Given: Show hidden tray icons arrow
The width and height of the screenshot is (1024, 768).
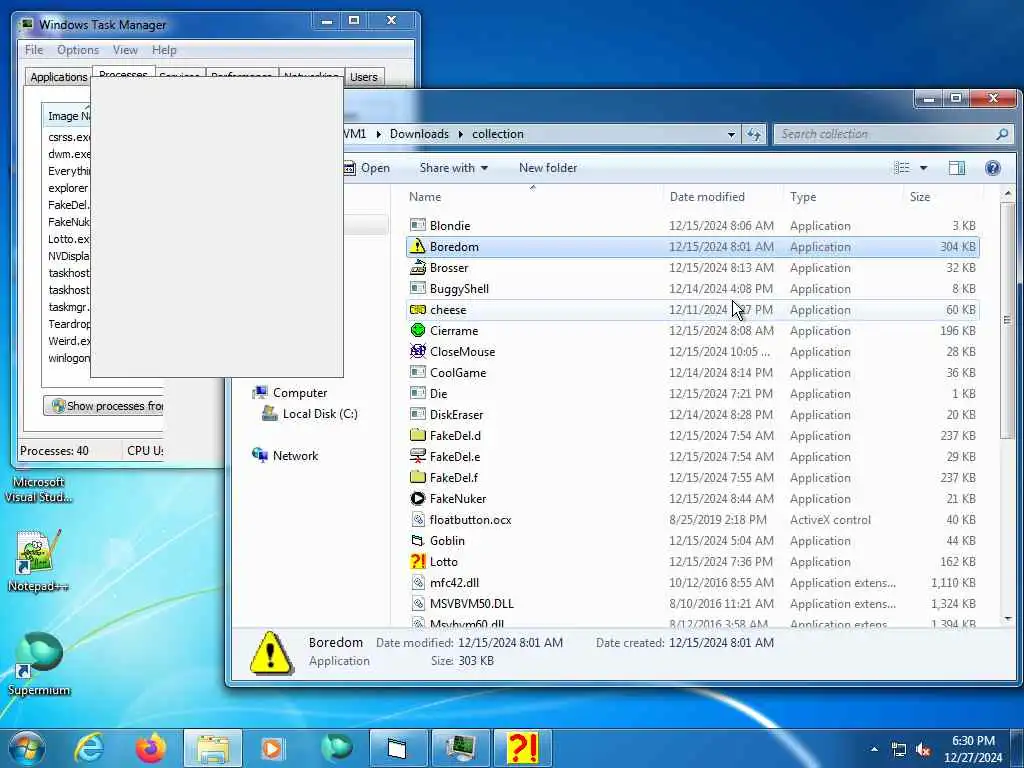Looking at the screenshot, I should pos(874,749).
